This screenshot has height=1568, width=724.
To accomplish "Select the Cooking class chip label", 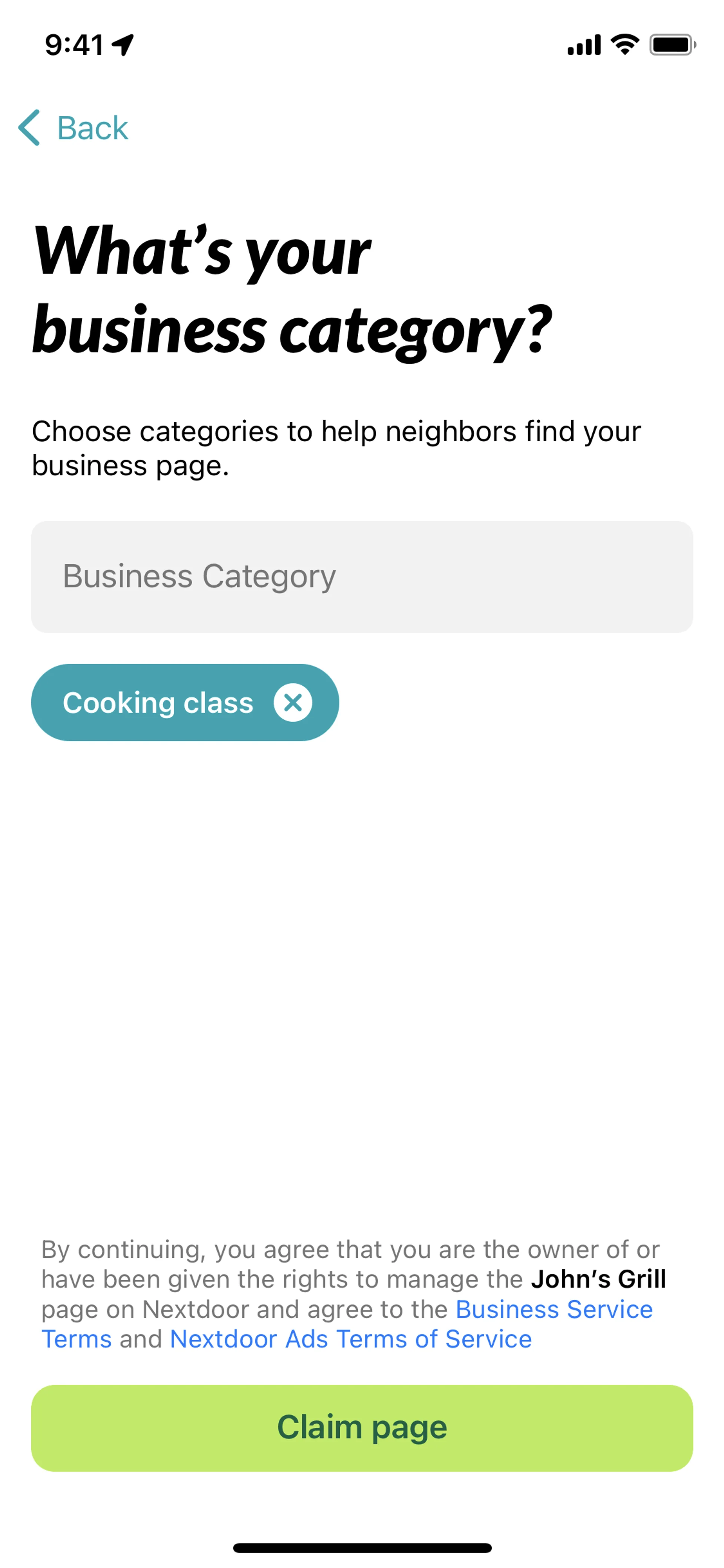I will (x=158, y=703).
